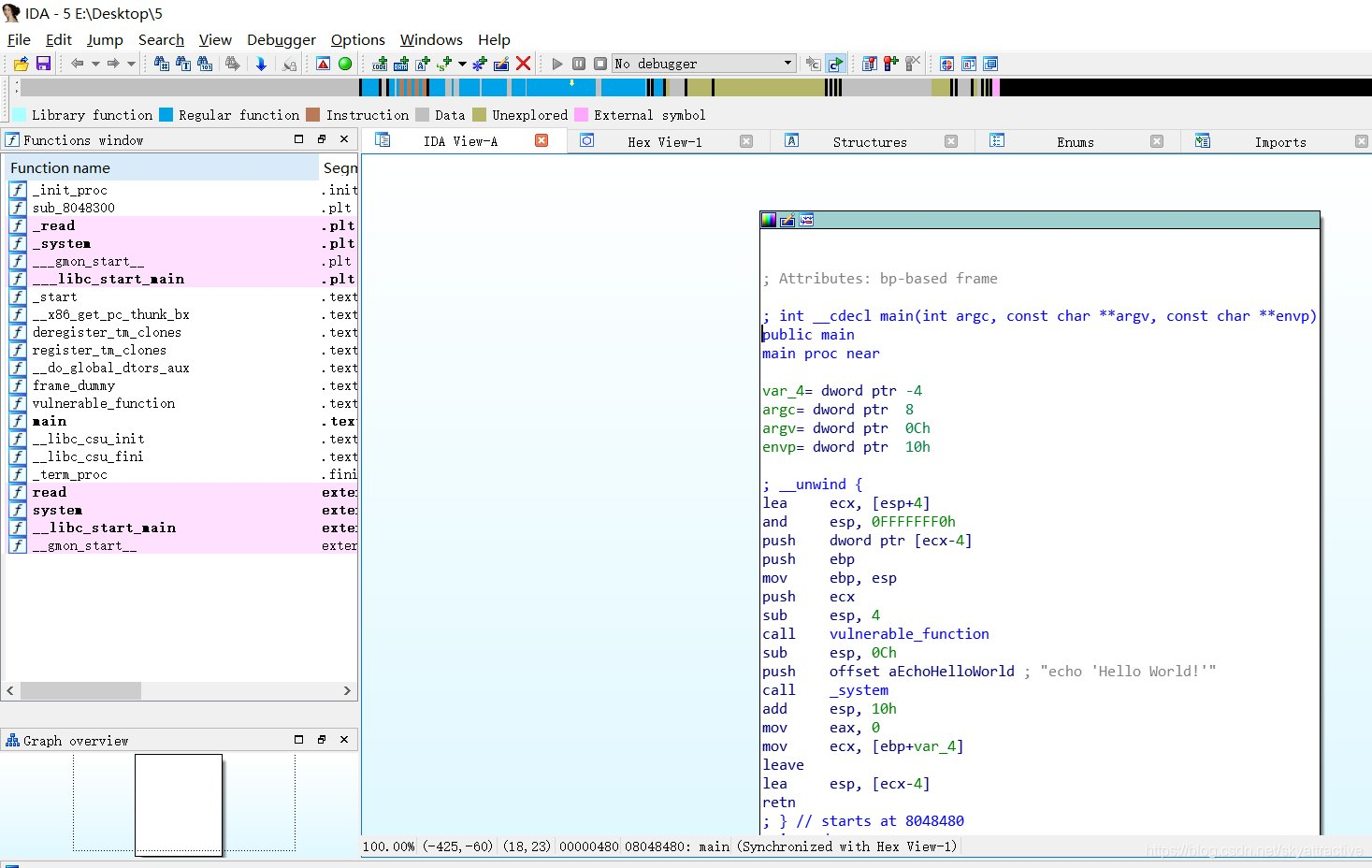This screenshot has width=1372, height=868.
Task: Click the open file folder icon
Action: tap(21, 64)
